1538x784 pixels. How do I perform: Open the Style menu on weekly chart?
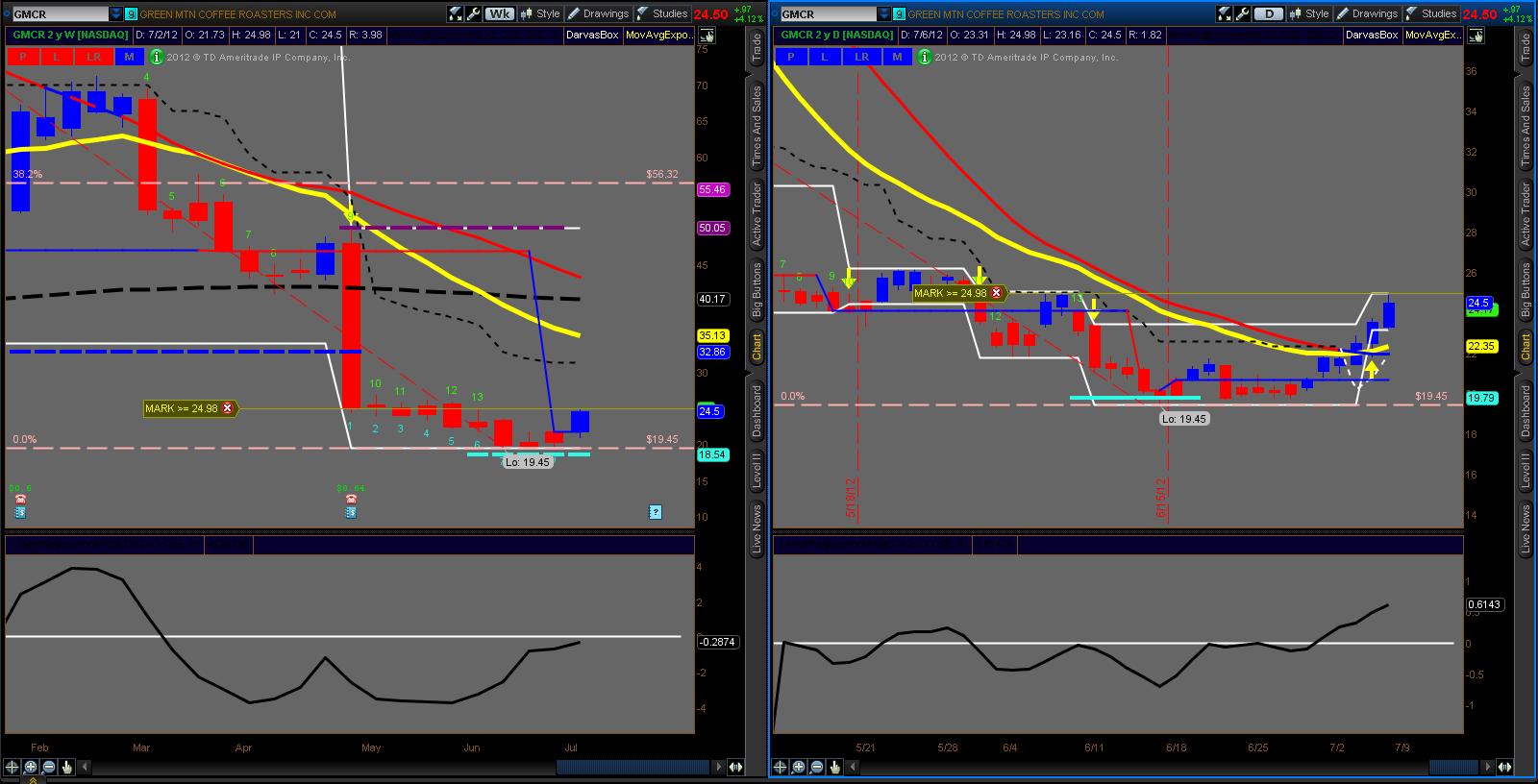coord(540,13)
